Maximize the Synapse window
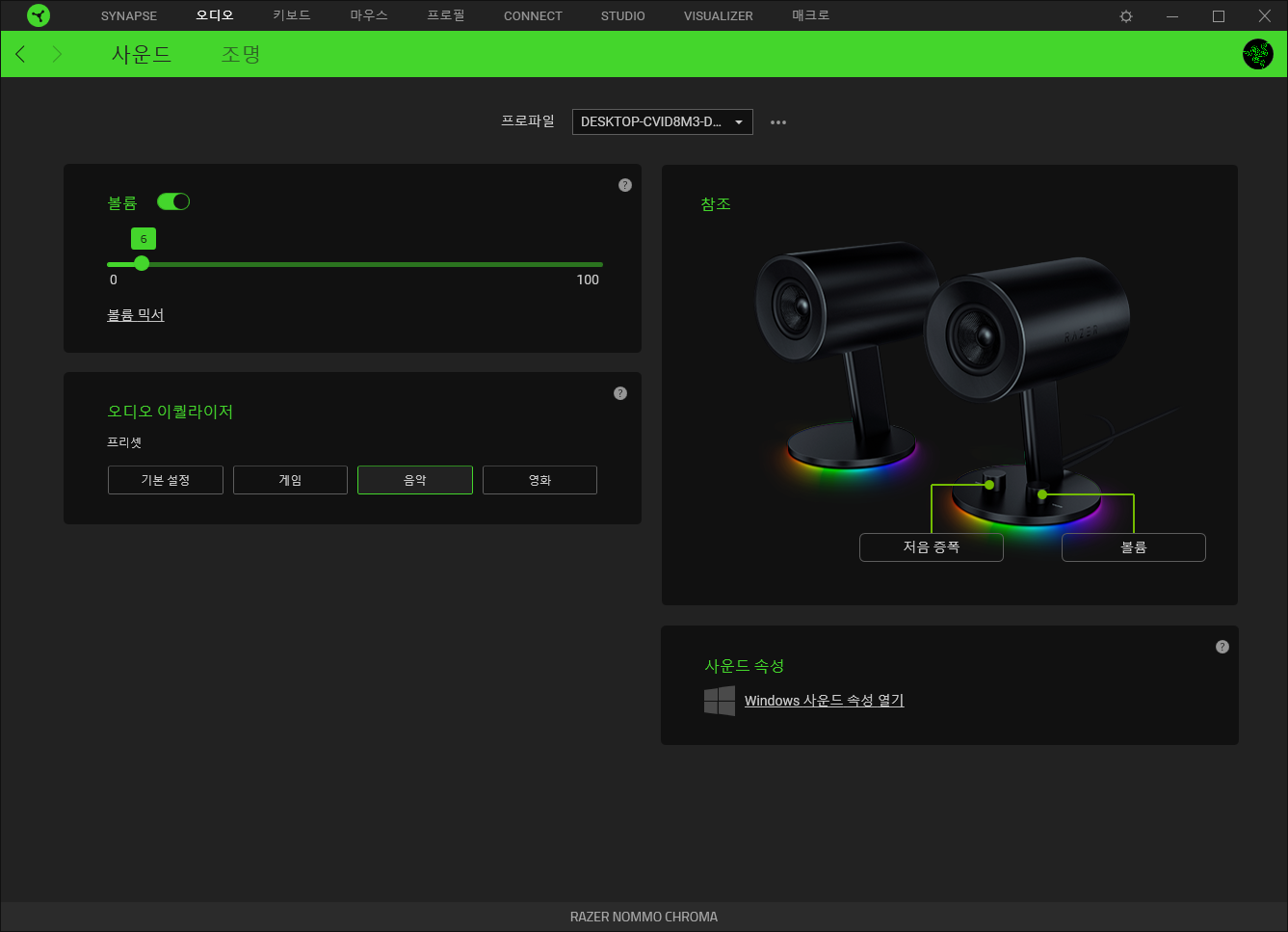Image resolution: width=1288 pixels, height=932 pixels. click(x=1219, y=16)
